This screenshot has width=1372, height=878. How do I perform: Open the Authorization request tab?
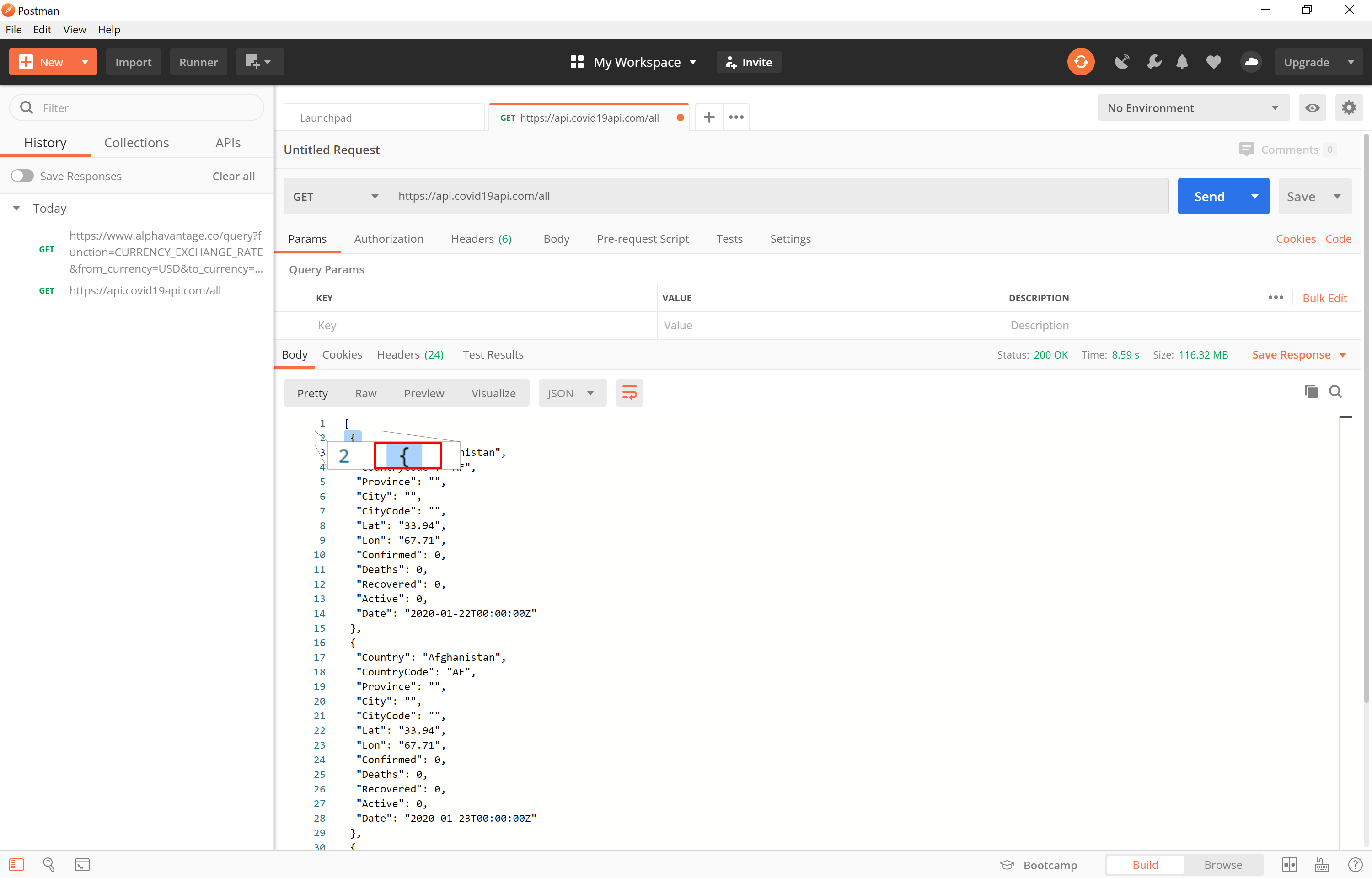coord(388,239)
